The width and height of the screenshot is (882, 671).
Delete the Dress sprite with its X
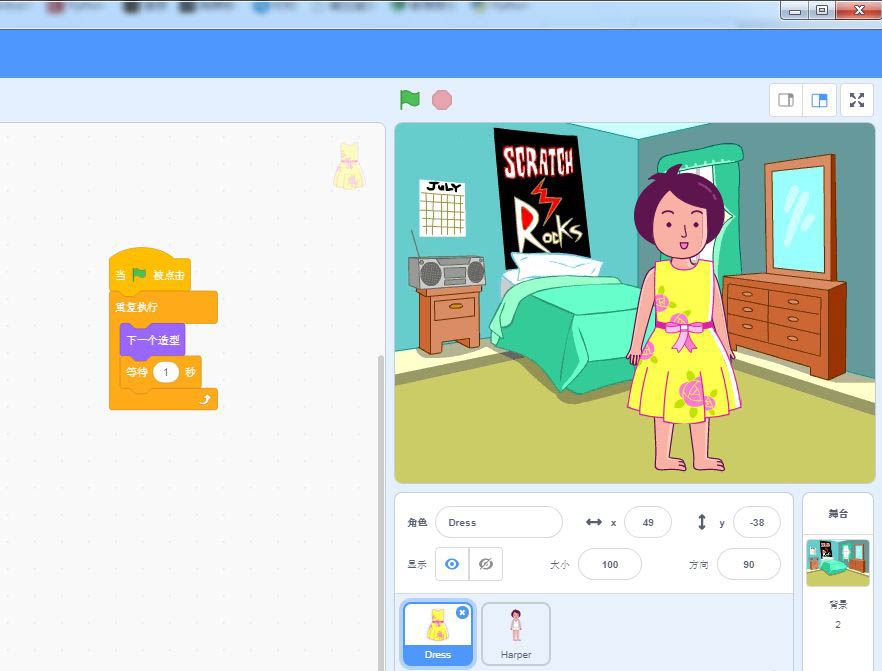tap(462, 612)
